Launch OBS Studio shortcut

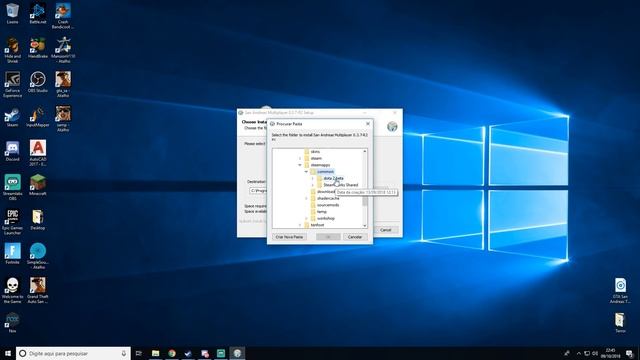click(38, 82)
